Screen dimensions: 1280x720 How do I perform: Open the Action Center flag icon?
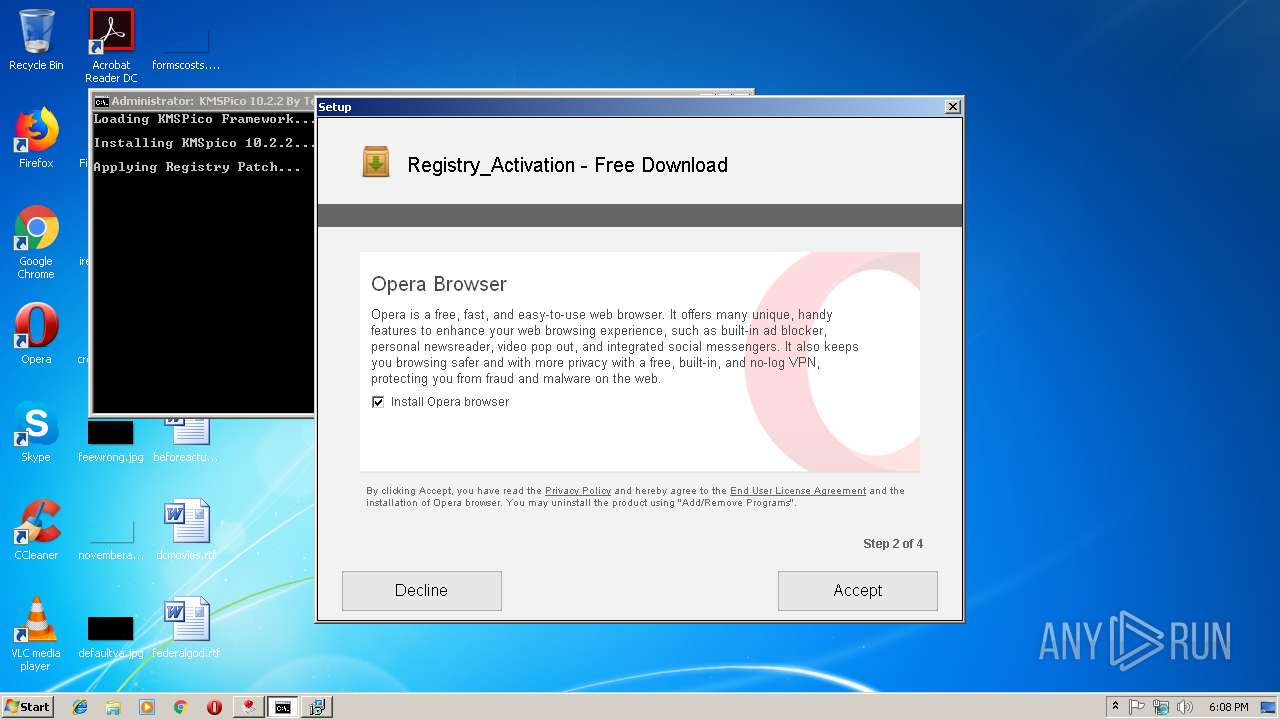point(1137,707)
